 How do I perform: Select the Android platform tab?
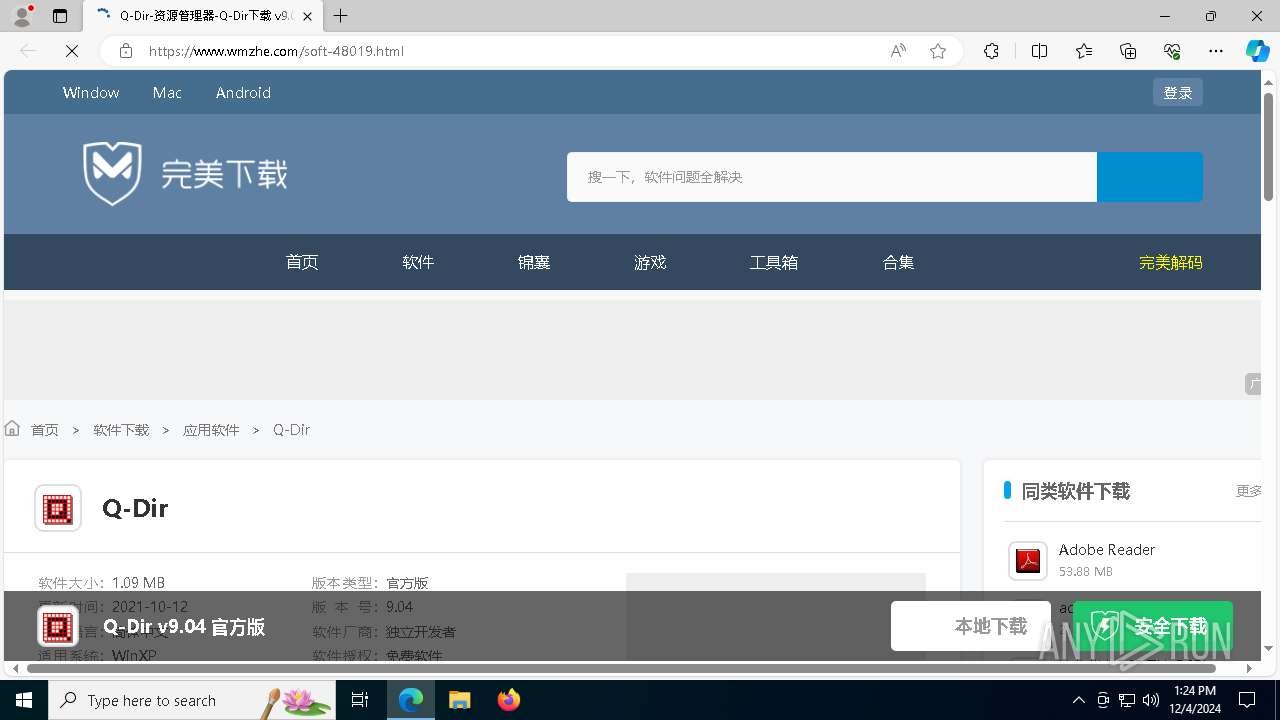point(243,92)
